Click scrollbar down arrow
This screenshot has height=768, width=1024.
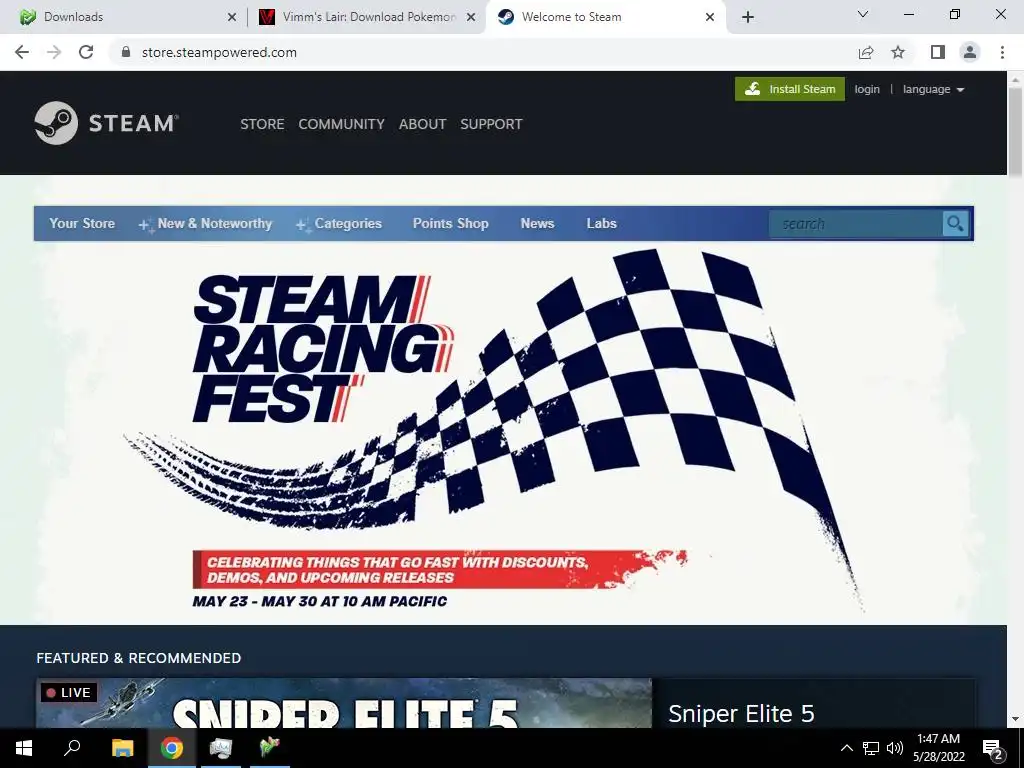(x=1016, y=719)
